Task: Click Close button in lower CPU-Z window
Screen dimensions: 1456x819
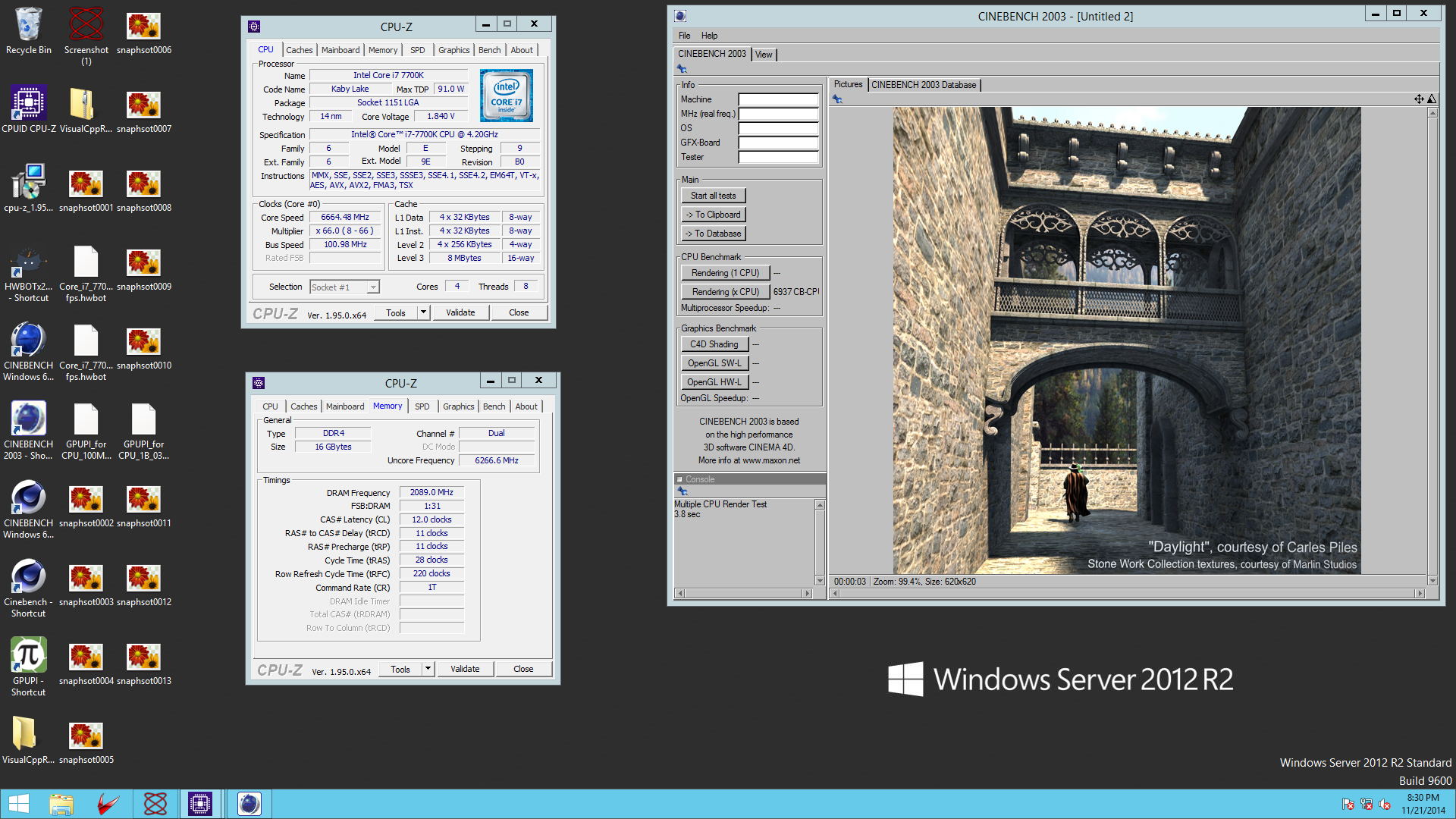Action: [523, 669]
